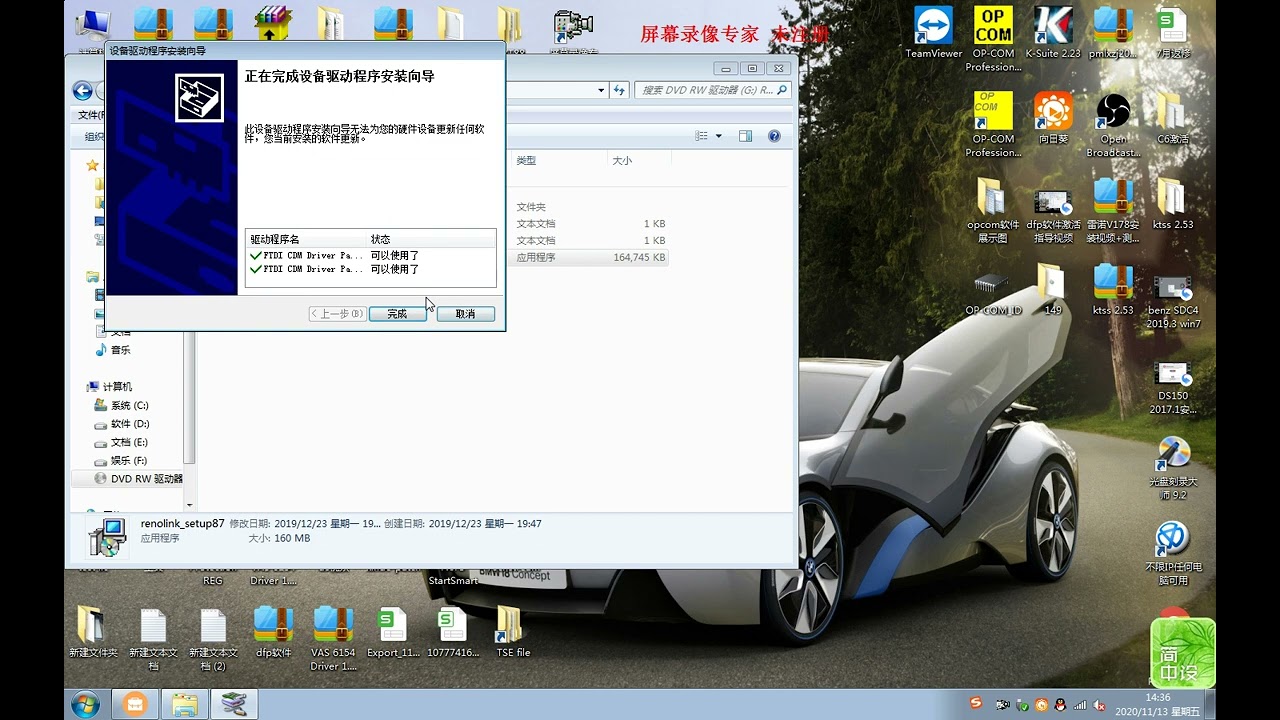Launch 向日葵 remote control shortcut
This screenshot has height=720, width=1280.
click(1053, 118)
